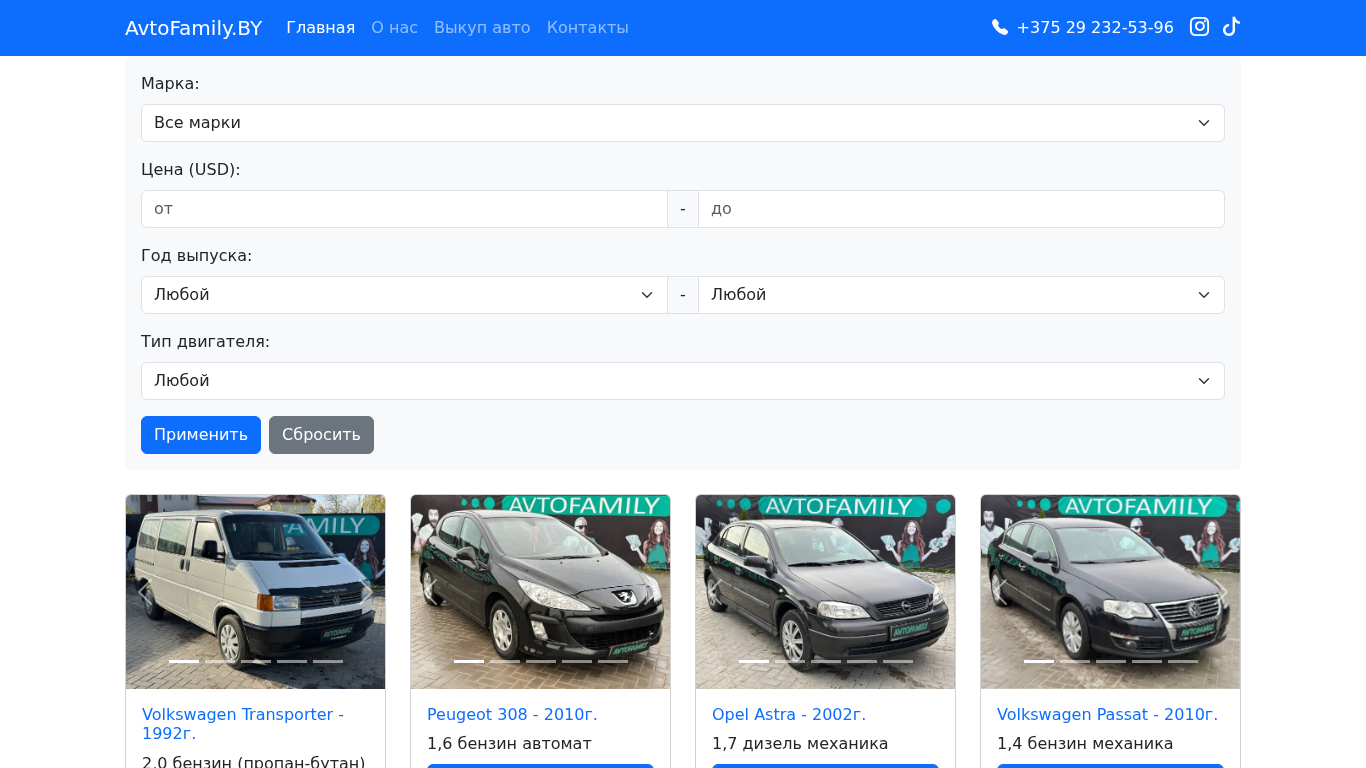Select second slide indicator on Peugeot 308 photo

pyautogui.click(x=505, y=661)
